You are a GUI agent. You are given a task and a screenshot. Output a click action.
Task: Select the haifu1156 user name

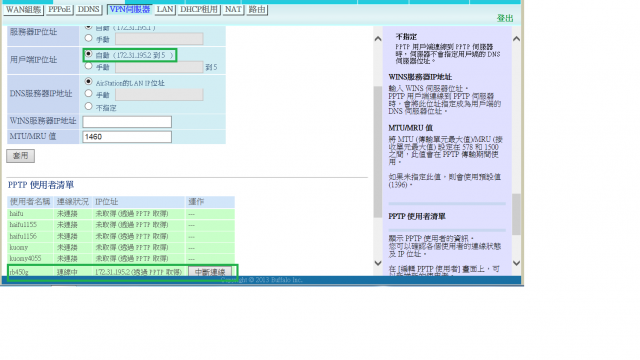[23, 236]
